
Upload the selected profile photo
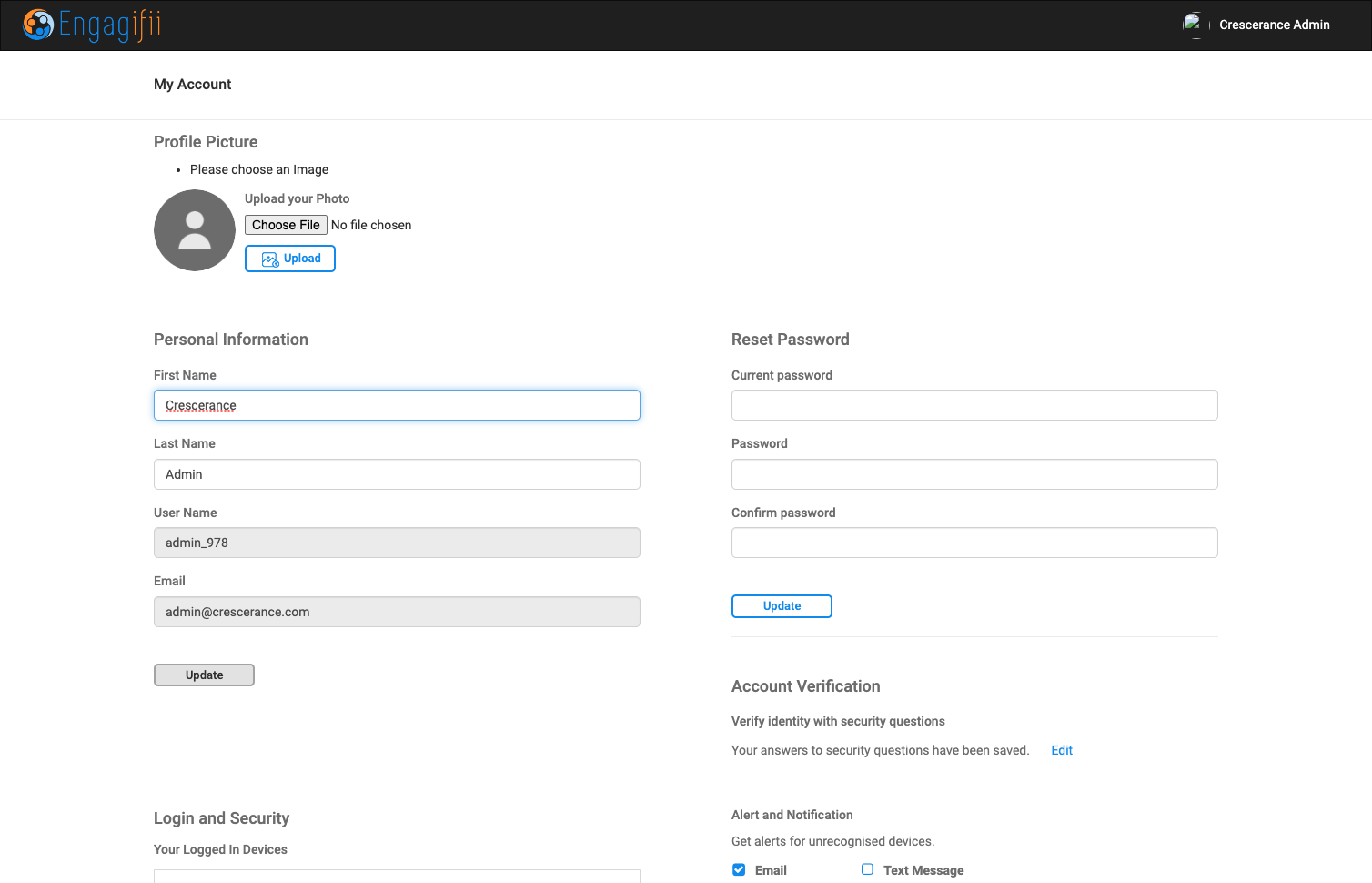pos(290,259)
